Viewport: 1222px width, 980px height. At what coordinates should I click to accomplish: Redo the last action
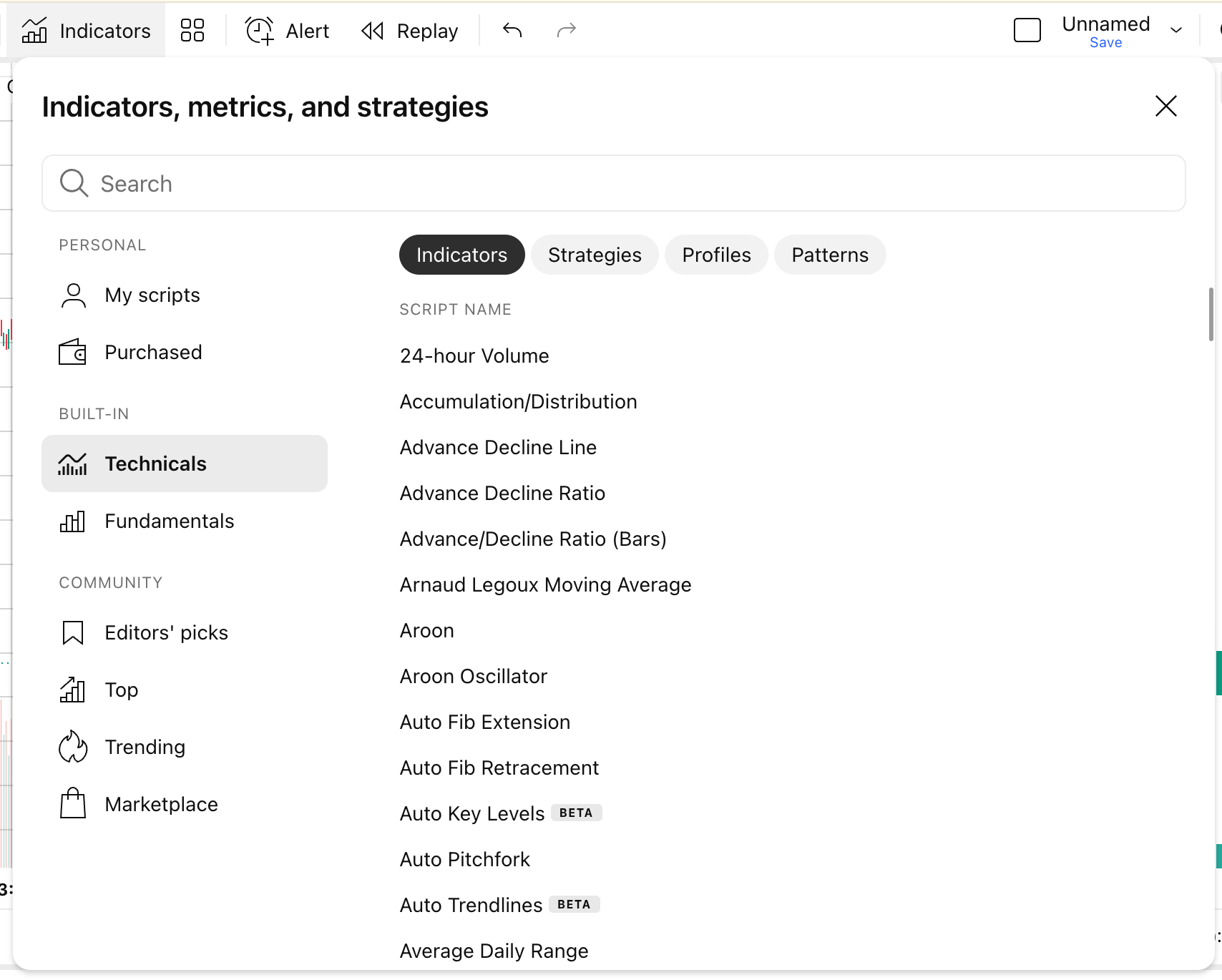(x=566, y=31)
